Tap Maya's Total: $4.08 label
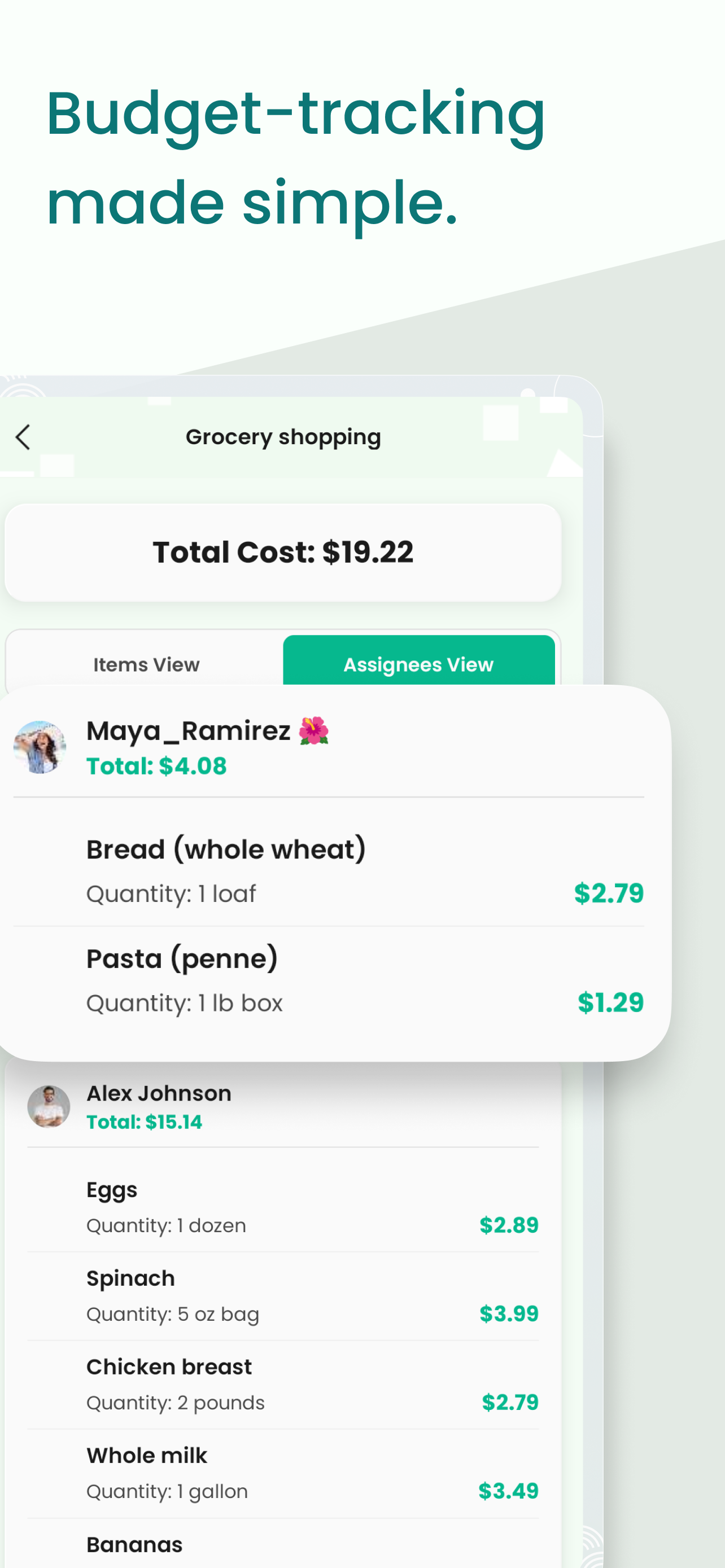This screenshot has height=1568, width=725. point(156,767)
